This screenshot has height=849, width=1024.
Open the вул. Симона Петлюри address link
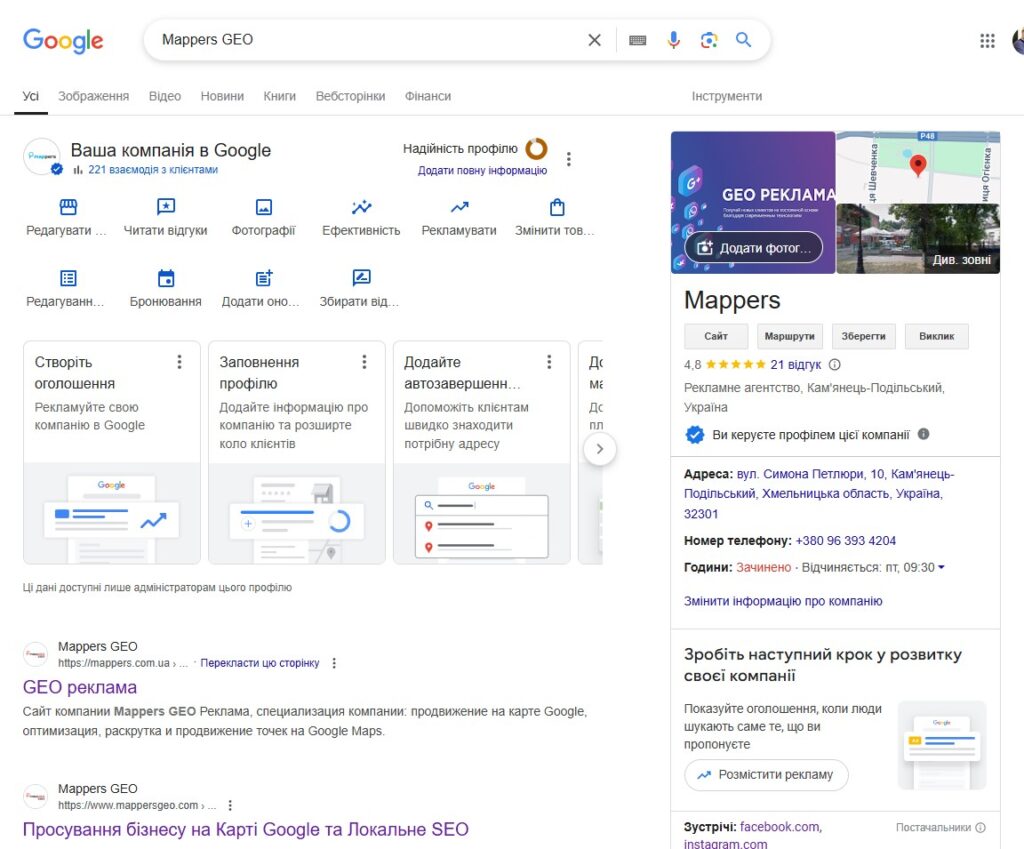[x=819, y=494]
